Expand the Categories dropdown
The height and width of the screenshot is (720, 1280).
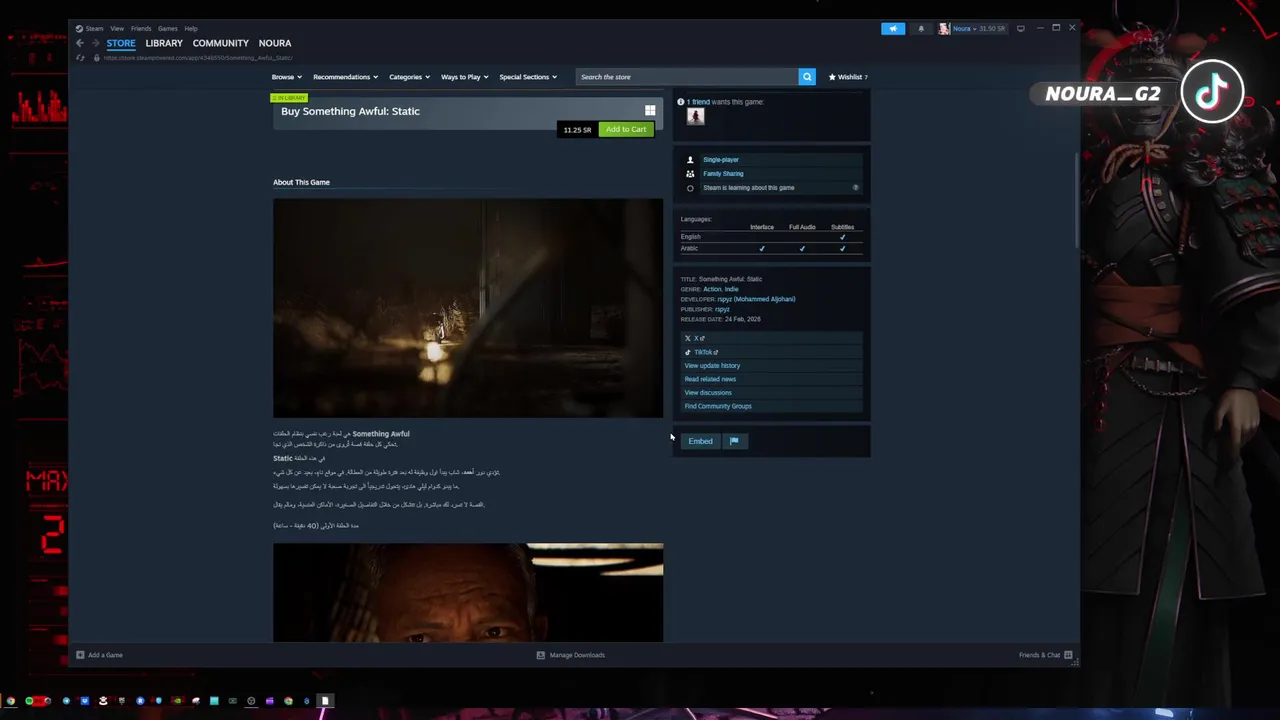coord(409,77)
